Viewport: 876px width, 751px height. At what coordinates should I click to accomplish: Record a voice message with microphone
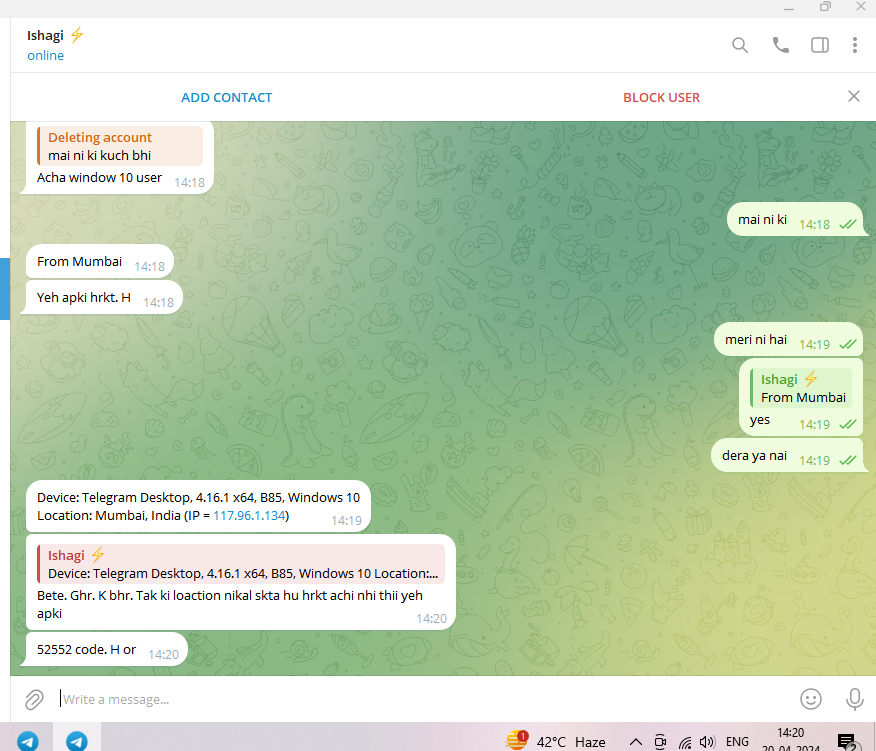[x=854, y=698]
